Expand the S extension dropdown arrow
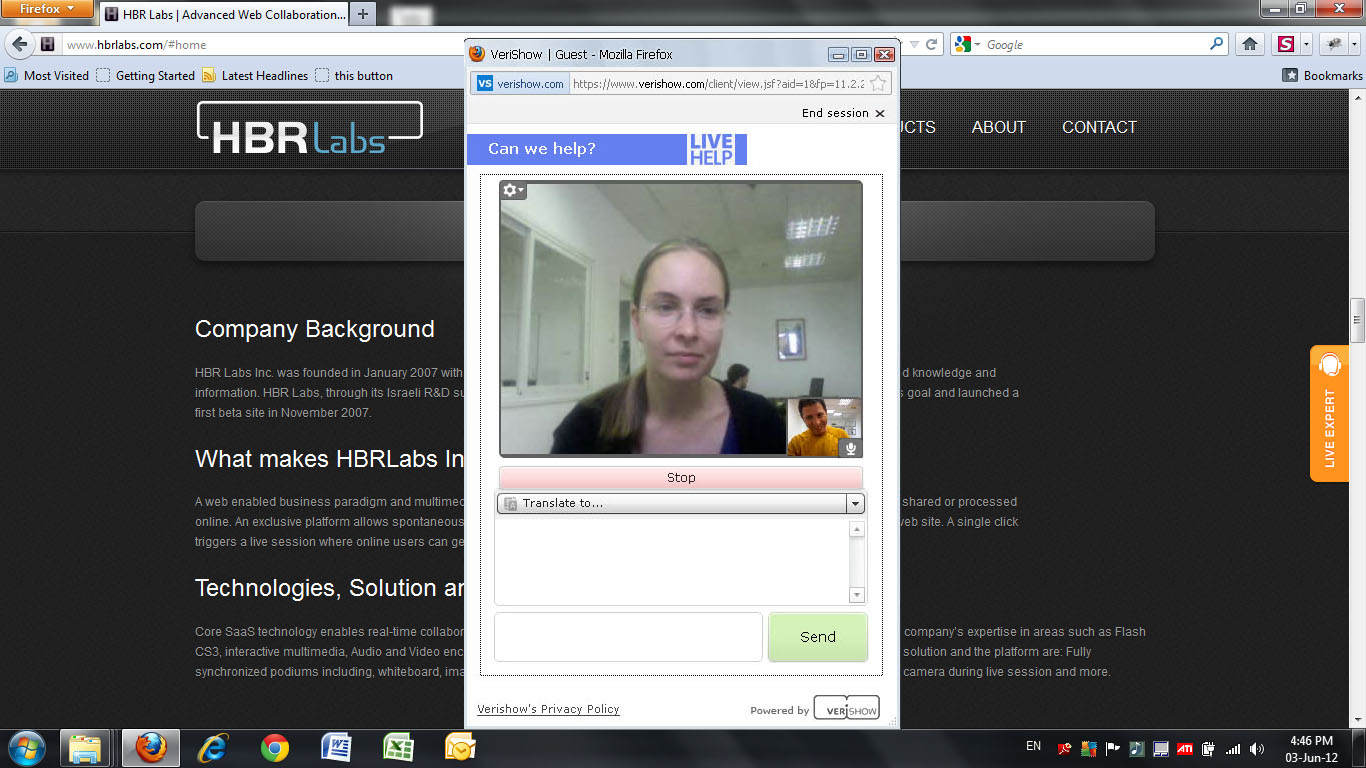The image size is (1366, 768). pyautogui.click(x=1306, y=44)
